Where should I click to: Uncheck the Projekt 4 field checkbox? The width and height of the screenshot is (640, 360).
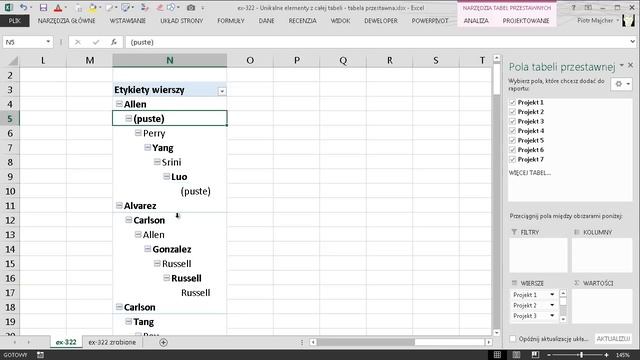[x=513, y=131]
